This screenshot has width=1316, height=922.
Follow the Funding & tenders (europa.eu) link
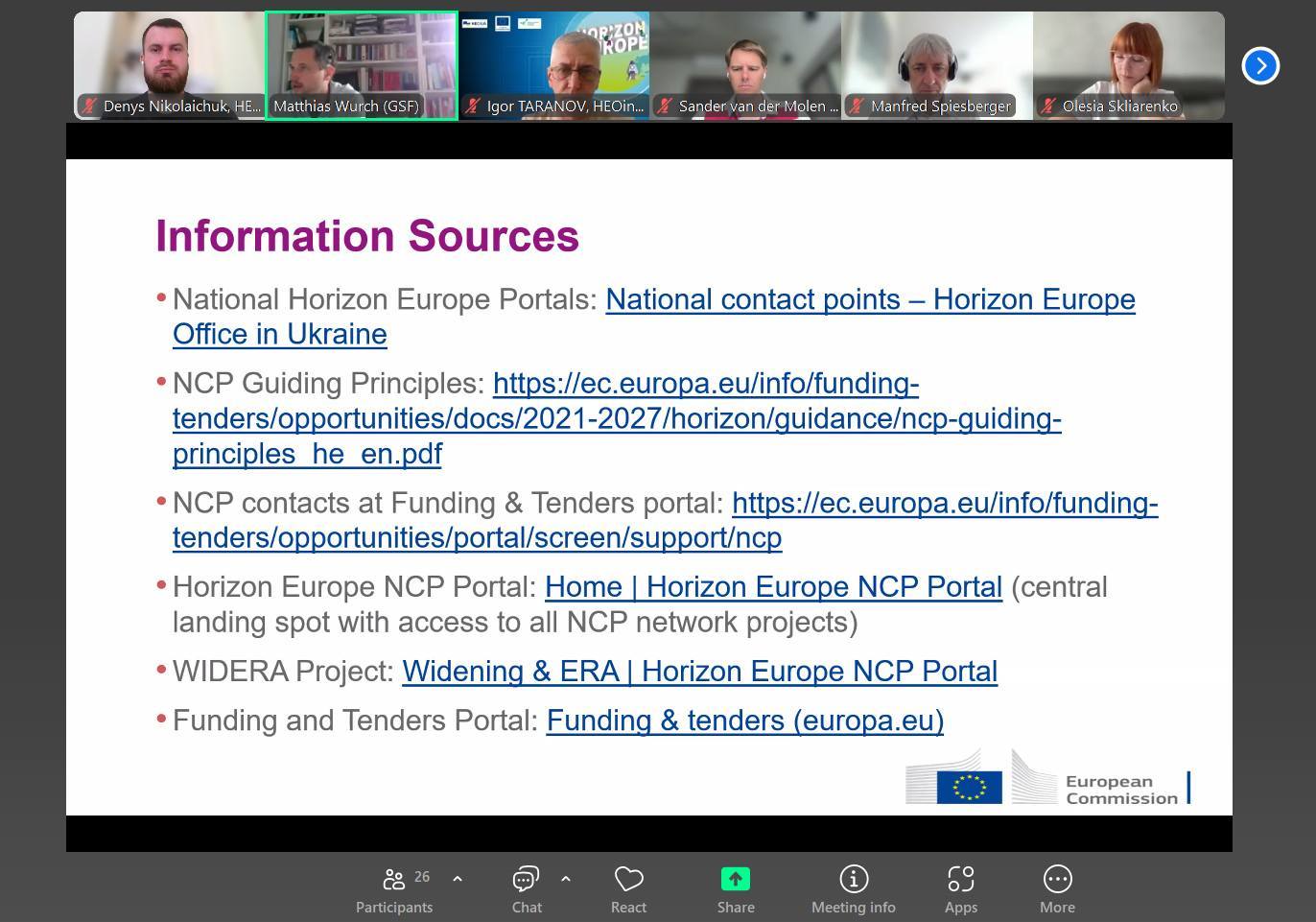tap(744, 721)
